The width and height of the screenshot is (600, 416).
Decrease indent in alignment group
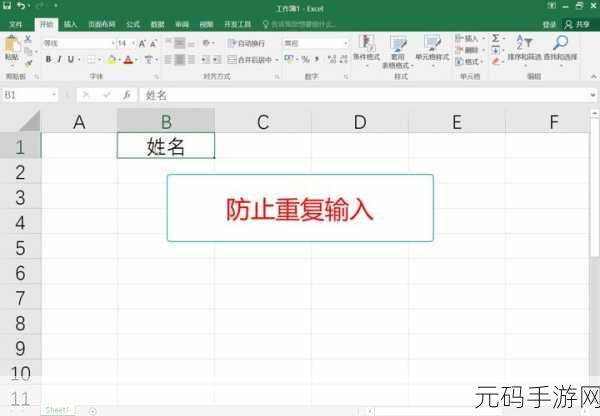click(x=205, y=60)
